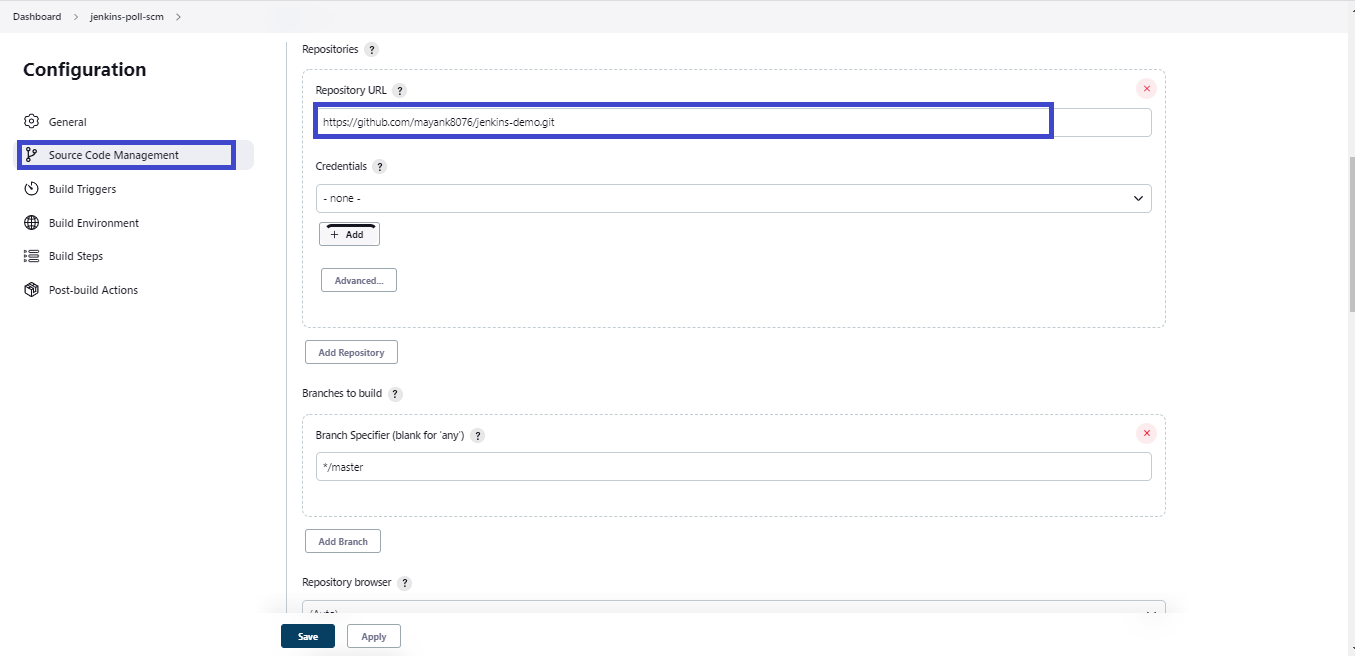This screenshot has width=1355, height=656.
Task: Click Add Repository button
Action: click(351, 352)
